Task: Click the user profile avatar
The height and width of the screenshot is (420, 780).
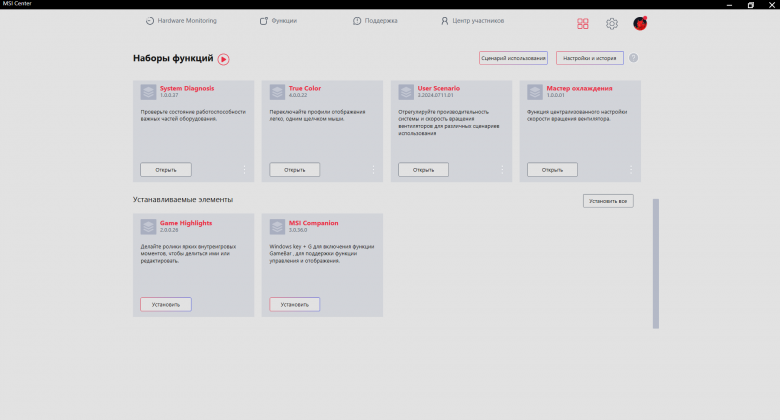Action: pos(640,23)
